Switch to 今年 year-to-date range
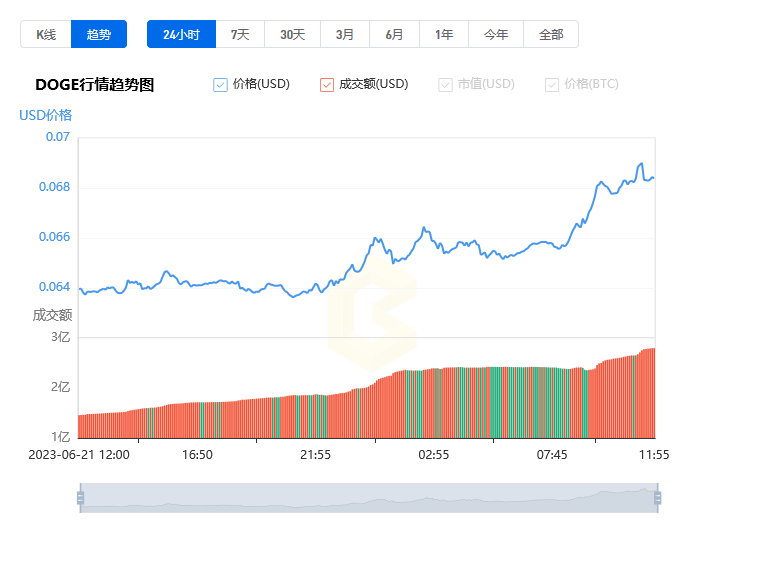The image size is (780, 563). [x=496, y=34]
